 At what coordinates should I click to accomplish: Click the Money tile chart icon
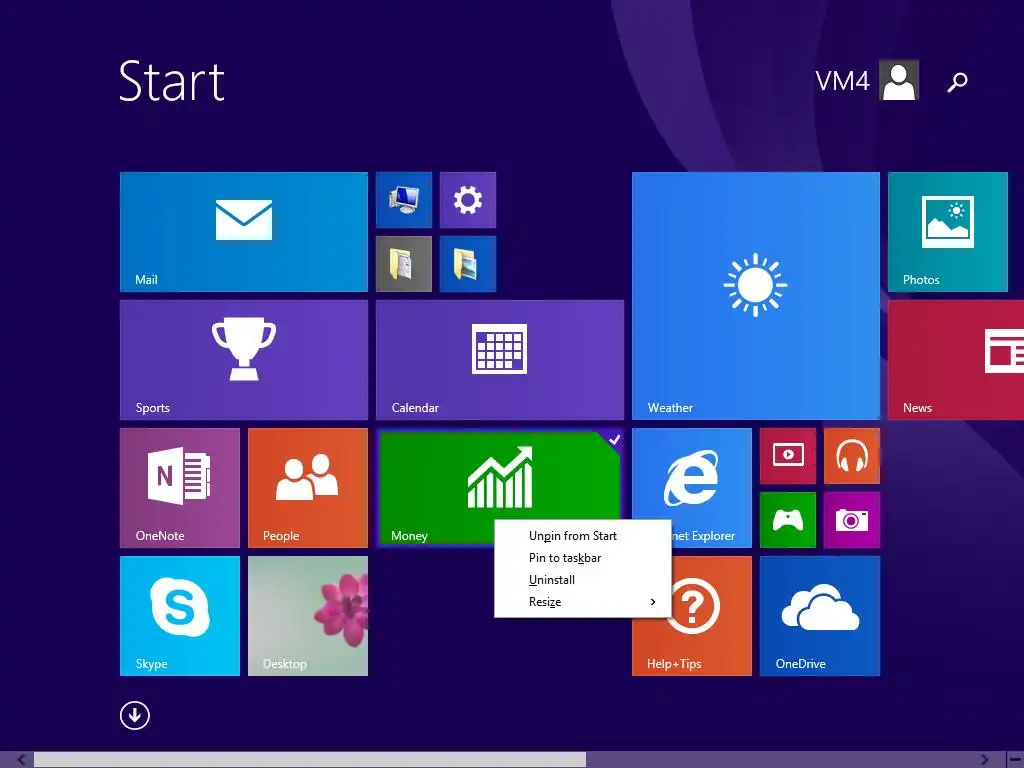click(x=500, y=477)
